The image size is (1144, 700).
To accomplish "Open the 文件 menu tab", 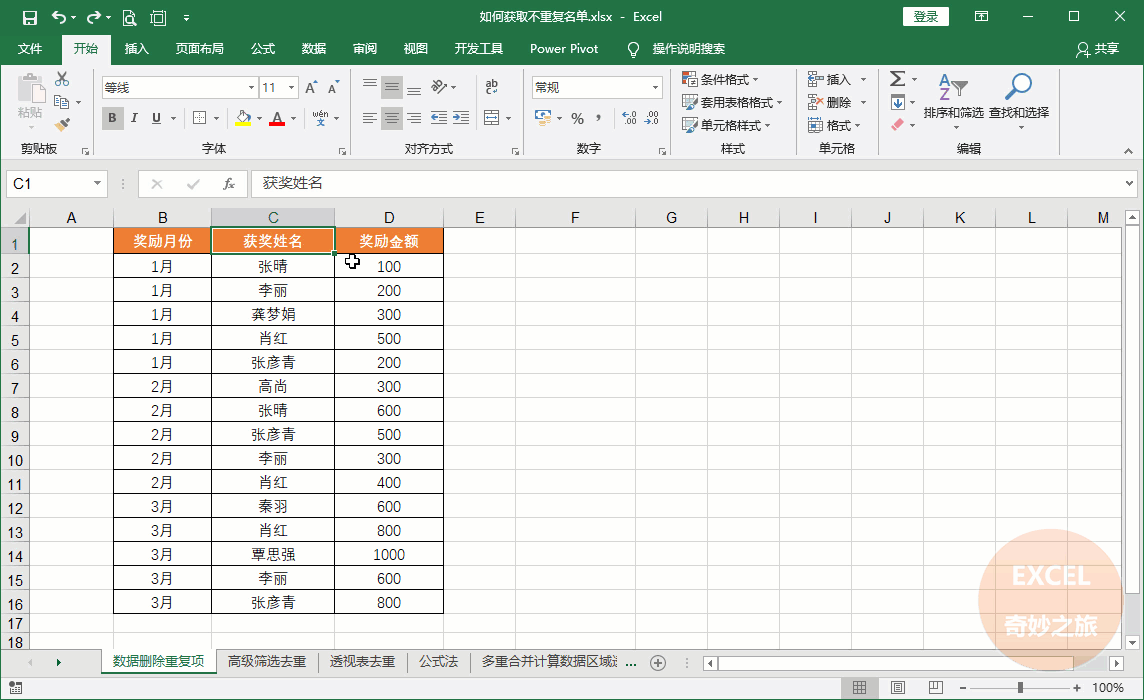I will tap(30, 49).
